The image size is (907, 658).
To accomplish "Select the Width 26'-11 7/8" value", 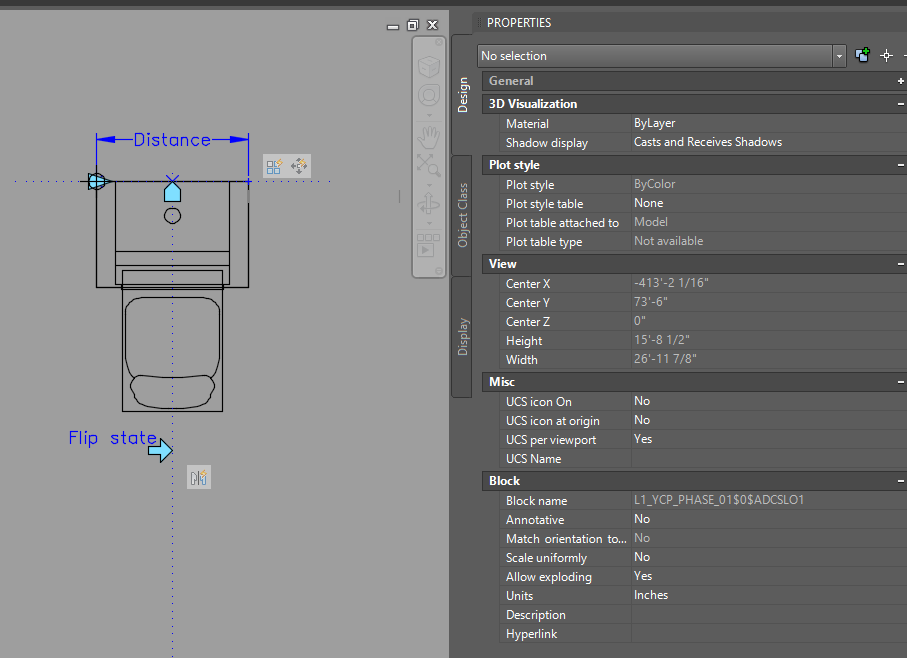I will pos(665,359).
